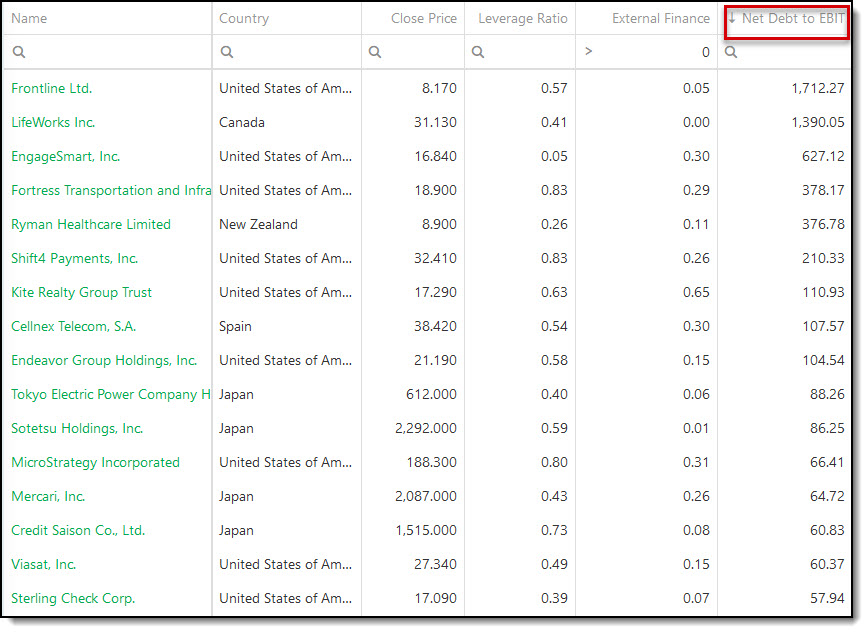Click the descending sort arrow on Net Debt to EBIT
Screen dimensions: 868x633
732,18
